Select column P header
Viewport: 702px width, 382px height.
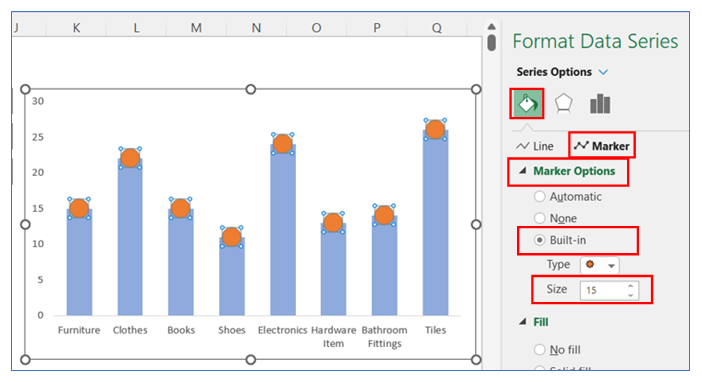pyautogui.click(x=377, y=28)
